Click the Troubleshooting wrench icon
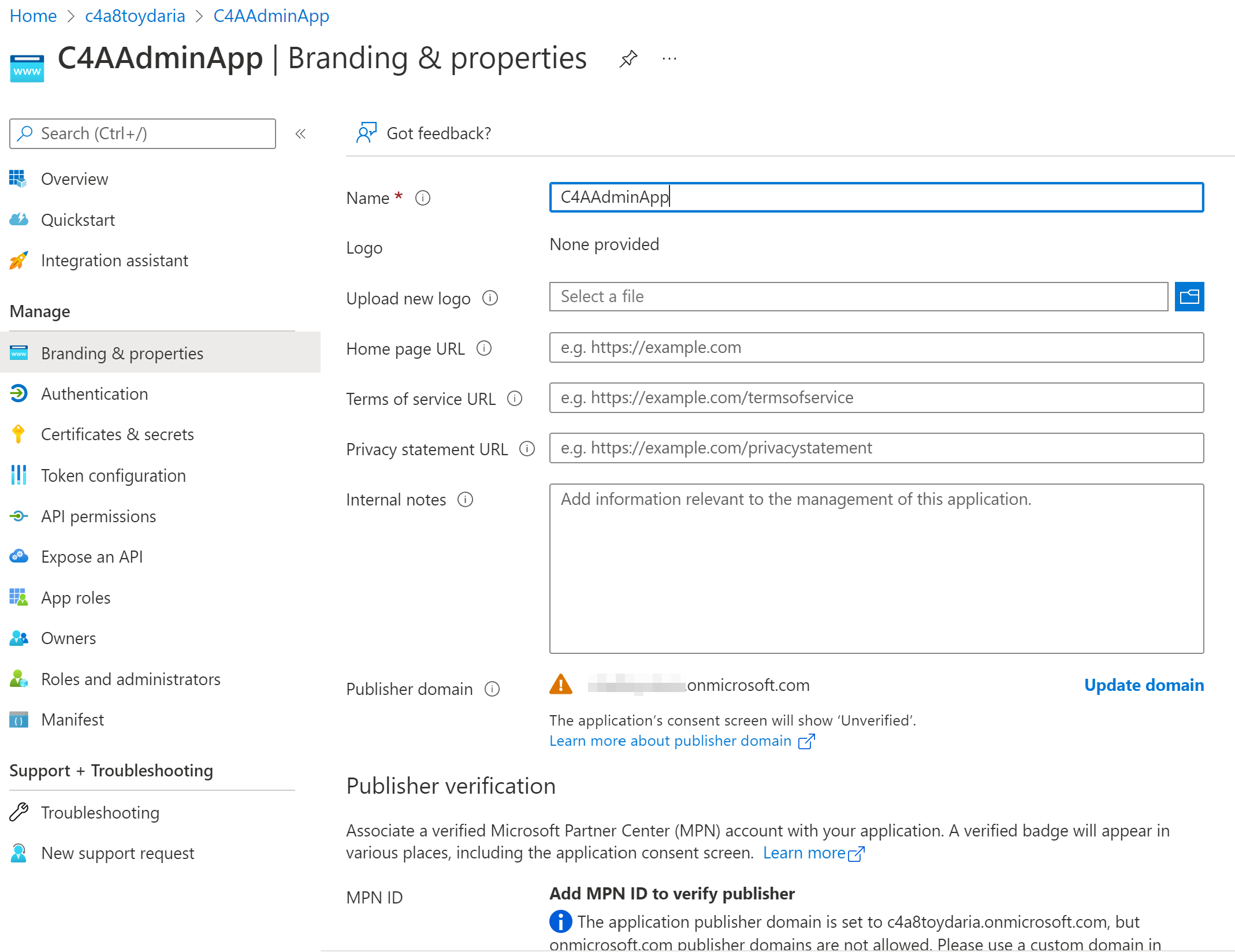Image resolution: width=1235 pixels, height=952 pixels. pyautogui.click(x=18, y=812)
